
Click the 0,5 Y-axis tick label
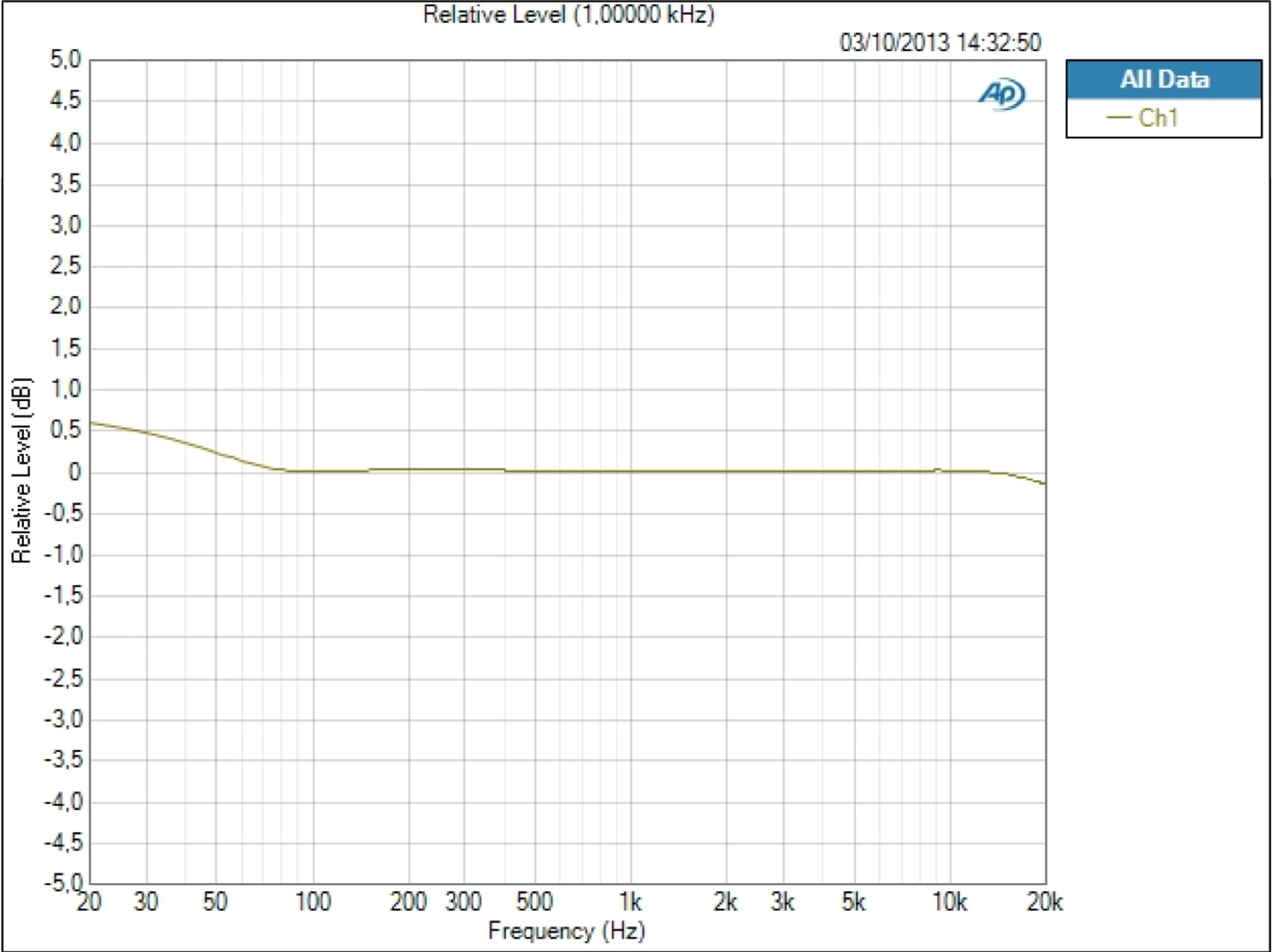(x=65, y=430)
